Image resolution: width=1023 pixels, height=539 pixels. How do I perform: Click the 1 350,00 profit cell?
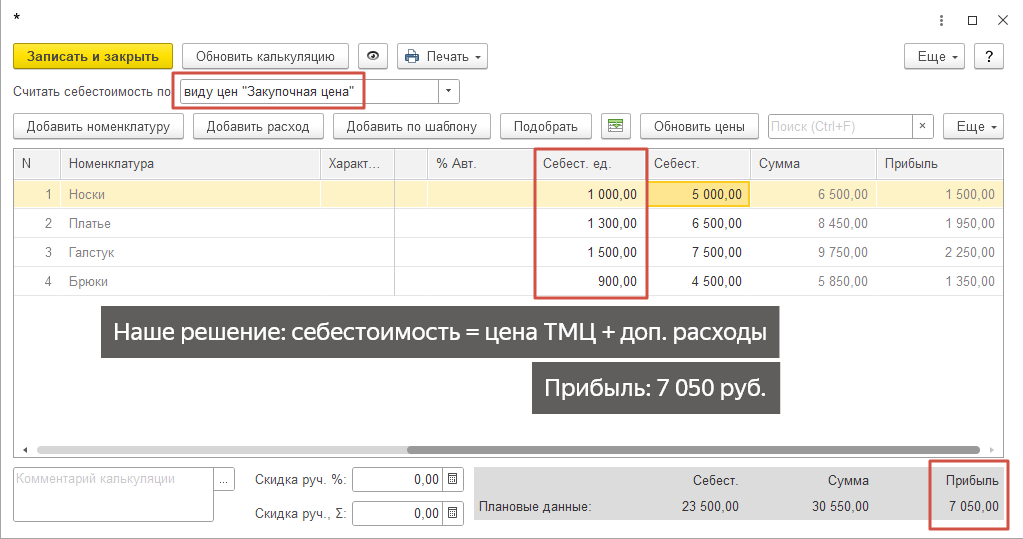[x=939, y=281]
